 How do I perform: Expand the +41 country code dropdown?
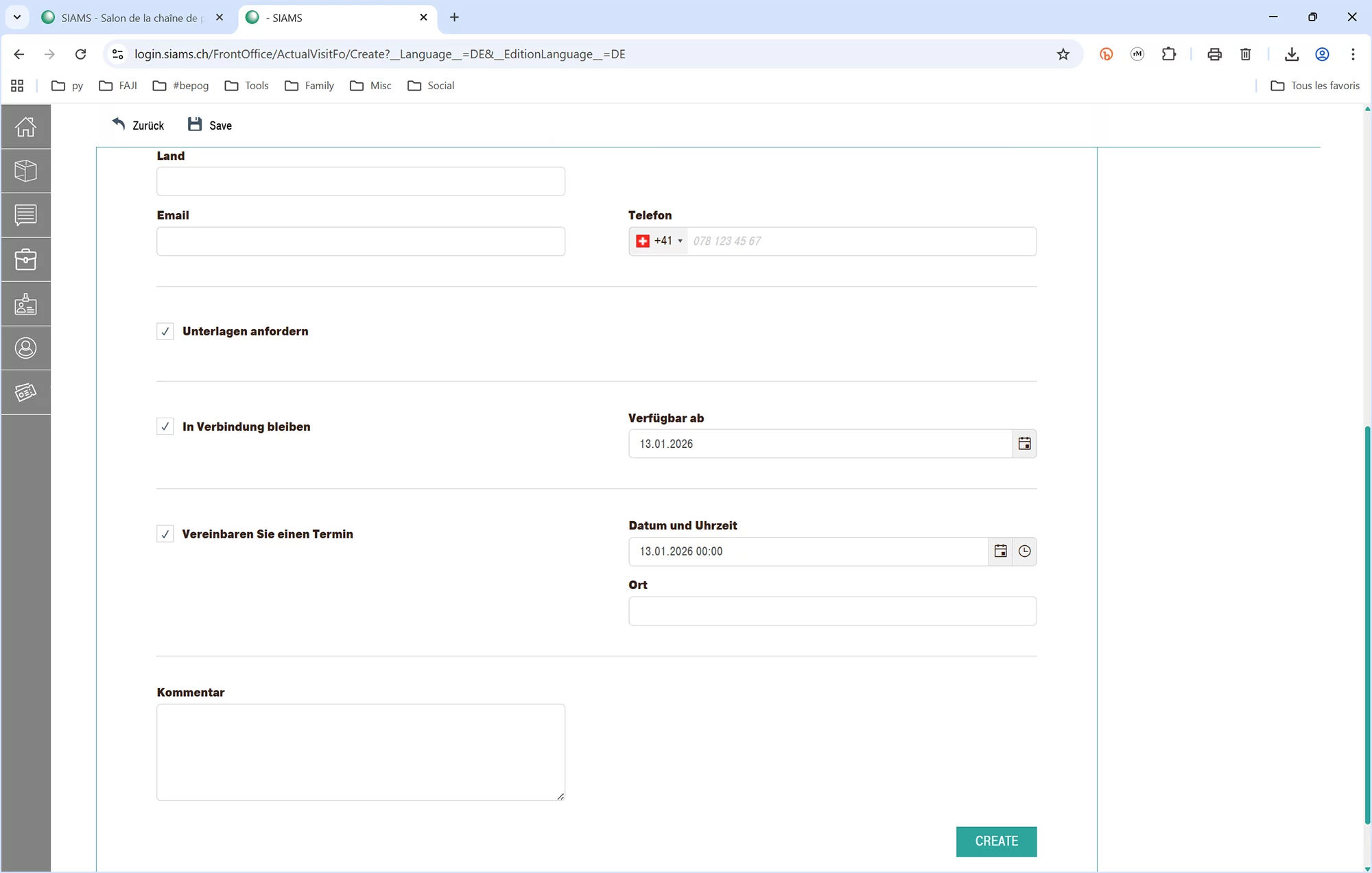tap(659, 241)
